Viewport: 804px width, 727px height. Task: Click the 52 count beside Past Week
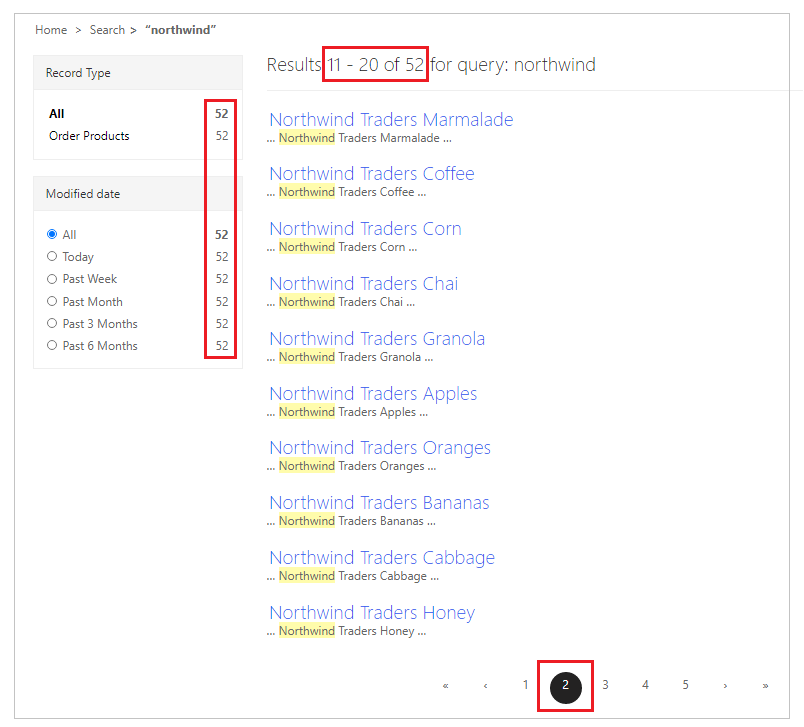click(x=222, y=279)
